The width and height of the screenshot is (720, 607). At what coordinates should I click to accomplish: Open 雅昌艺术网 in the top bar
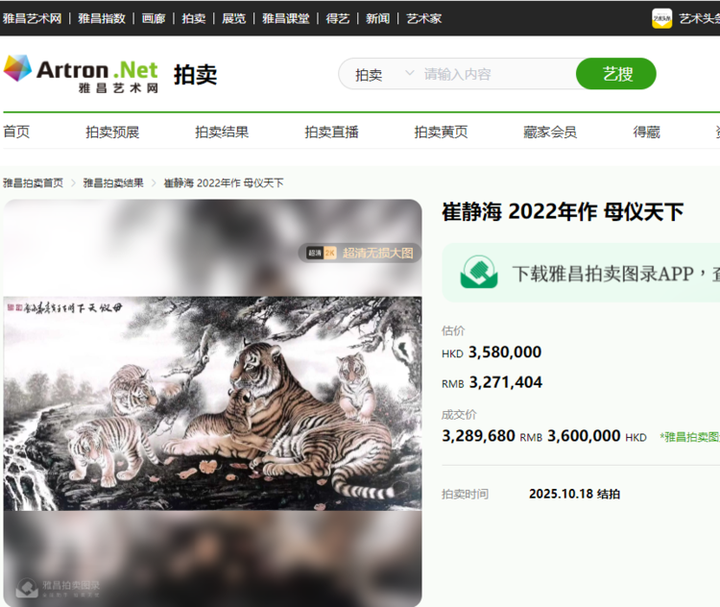coord(32,18)
